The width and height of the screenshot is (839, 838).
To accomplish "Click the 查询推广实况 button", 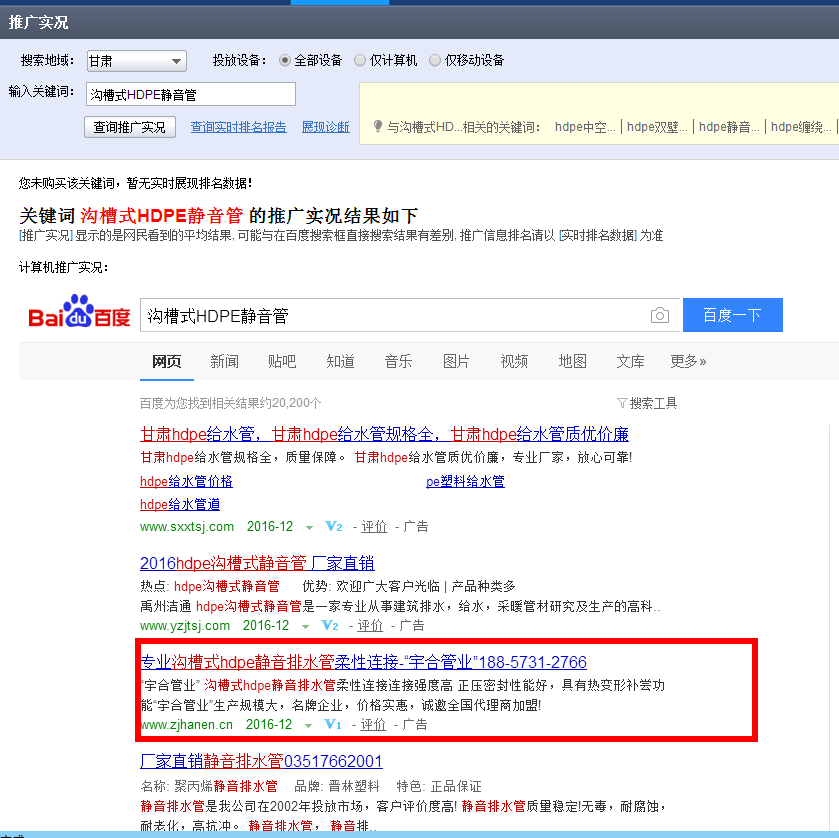I will (x=130, y=127).
